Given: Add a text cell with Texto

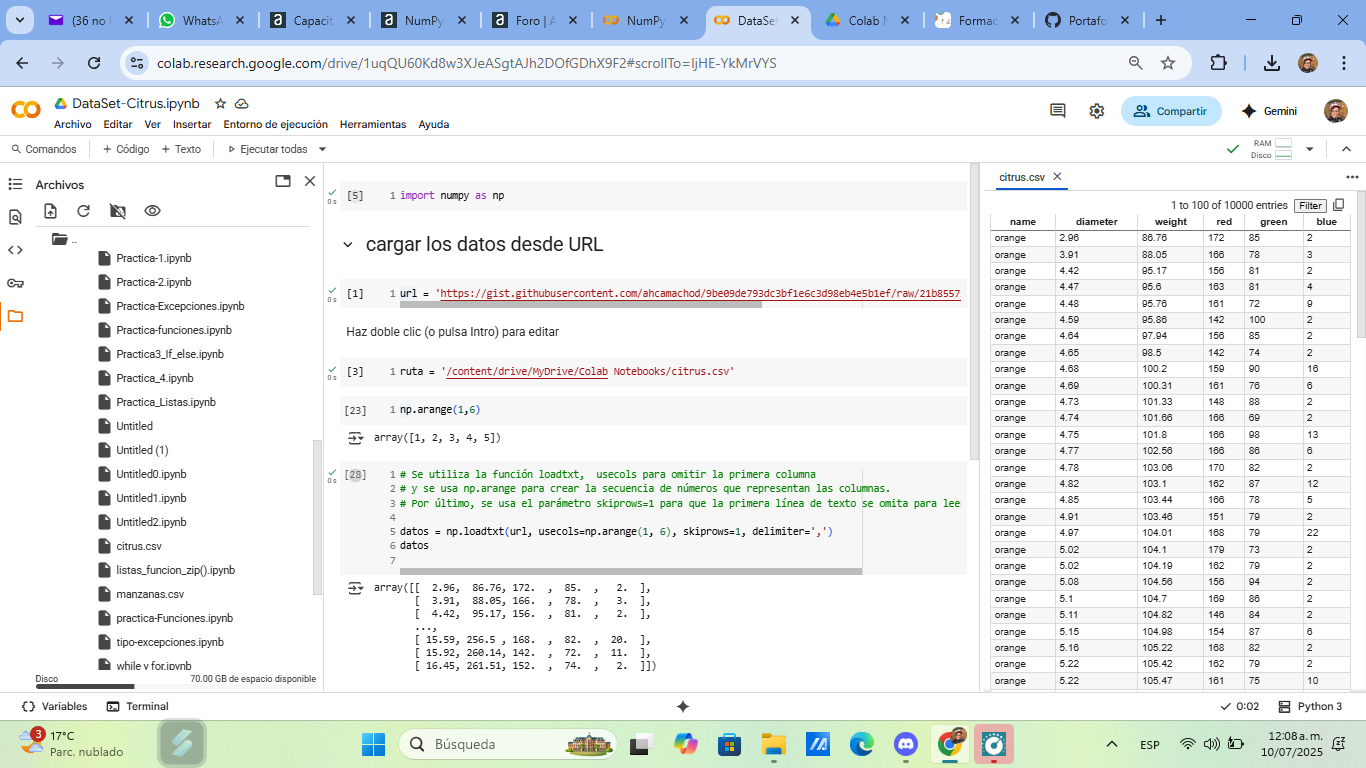Looking at the screenshot, I should tap(180, 149).
